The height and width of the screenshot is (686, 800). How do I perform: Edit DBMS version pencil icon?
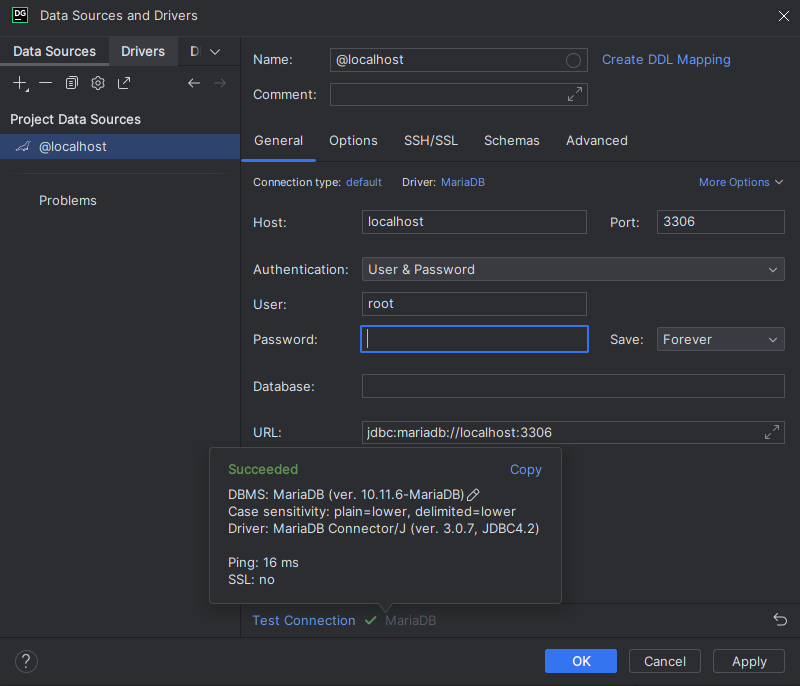coord(473,494)
